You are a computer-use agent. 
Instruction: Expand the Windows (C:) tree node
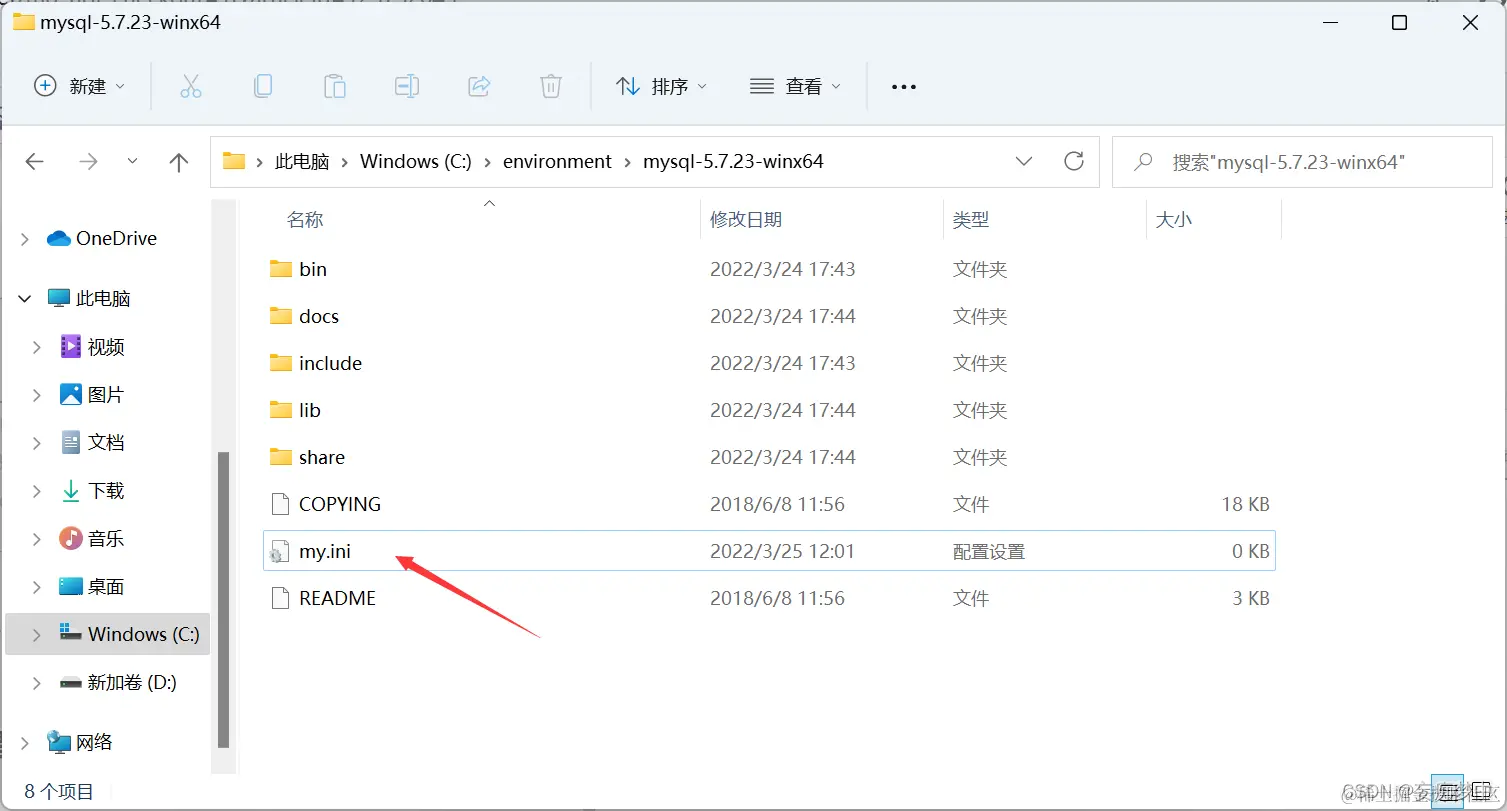[37, 634]
